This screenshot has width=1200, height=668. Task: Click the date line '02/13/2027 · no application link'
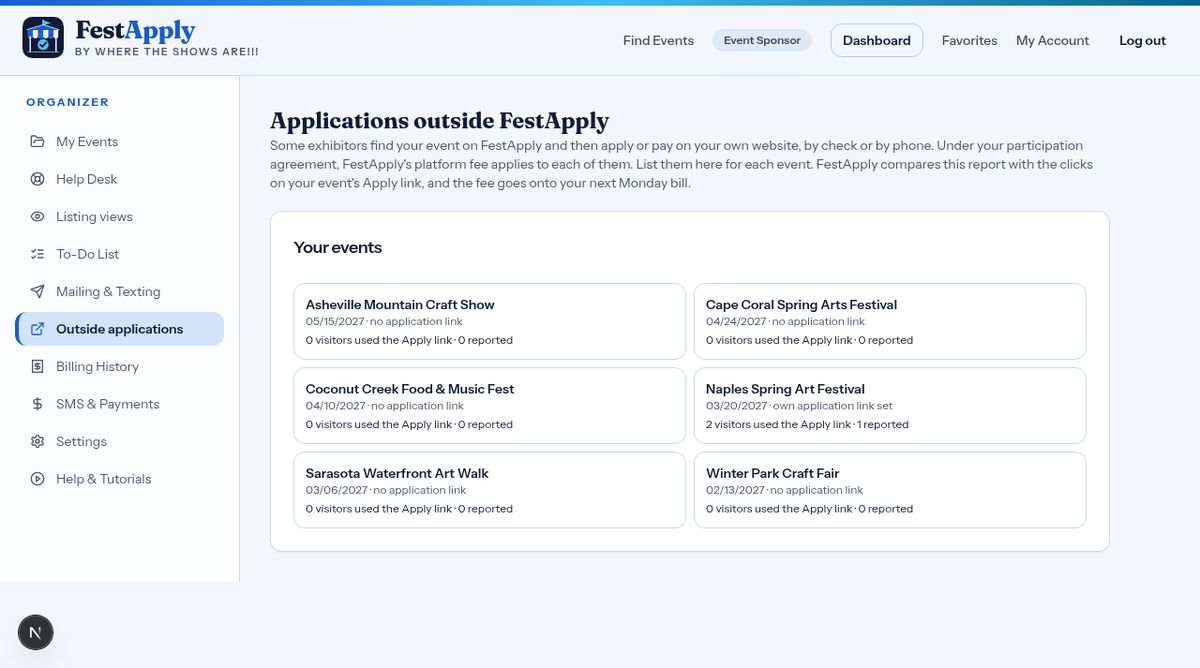click(784, 490)
